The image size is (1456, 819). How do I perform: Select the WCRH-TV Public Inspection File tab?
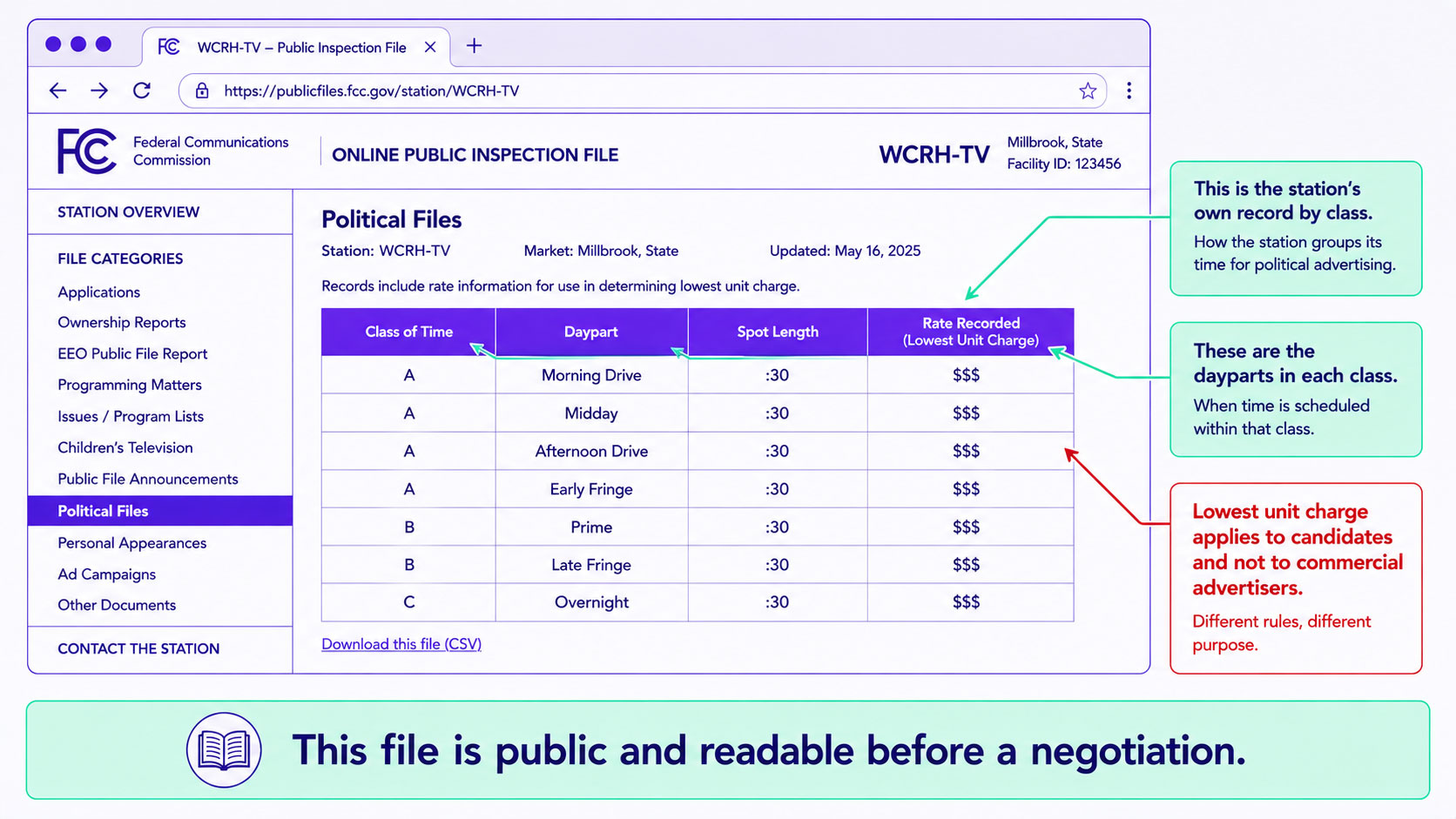tap(297, 47)
